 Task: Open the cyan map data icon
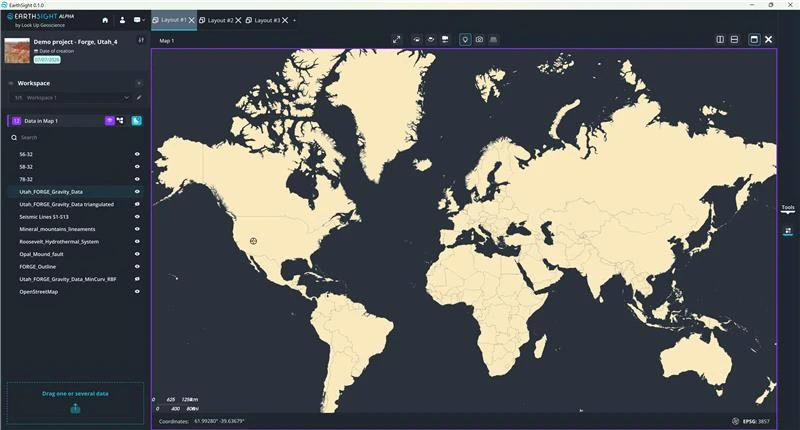136,121
